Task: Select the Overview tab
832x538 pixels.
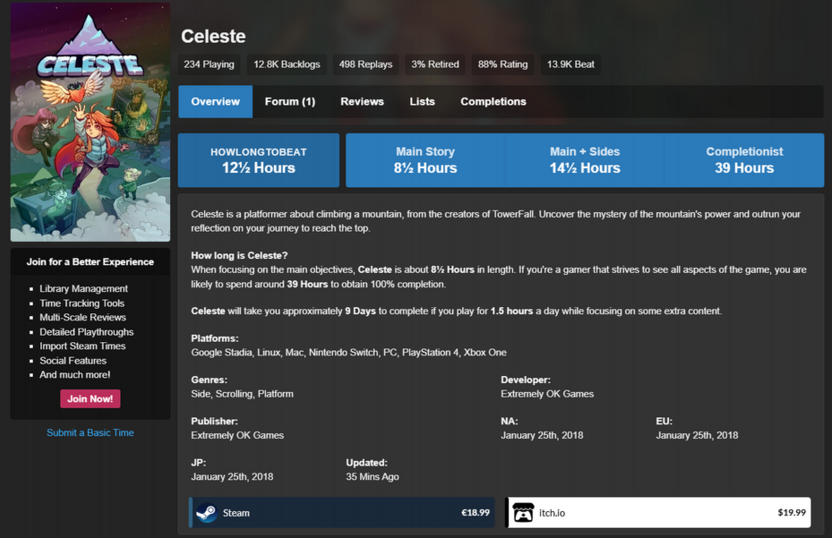Action: tap(215, 101)
